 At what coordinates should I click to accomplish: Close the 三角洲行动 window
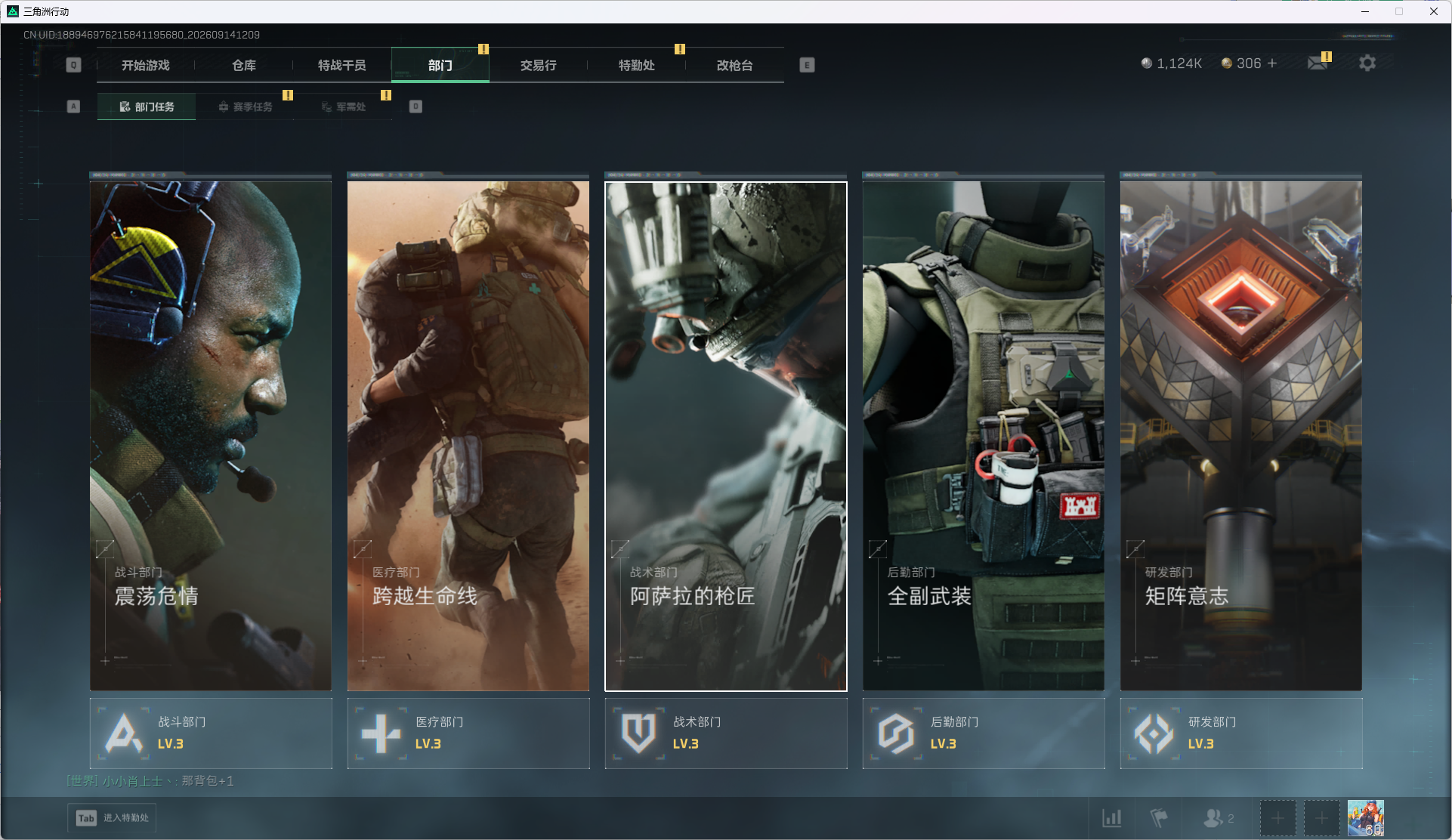pos(1433,11)
